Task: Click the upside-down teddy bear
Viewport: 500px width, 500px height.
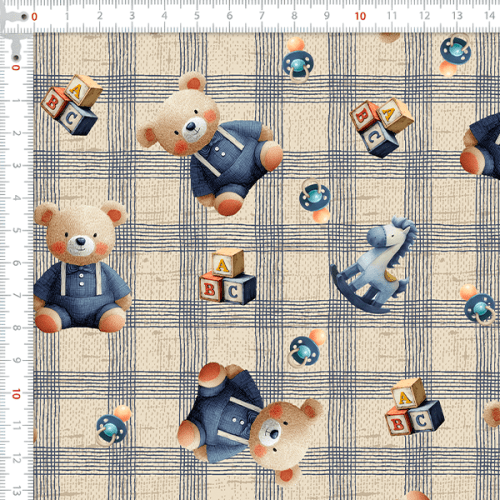Action: click(251, 423)
